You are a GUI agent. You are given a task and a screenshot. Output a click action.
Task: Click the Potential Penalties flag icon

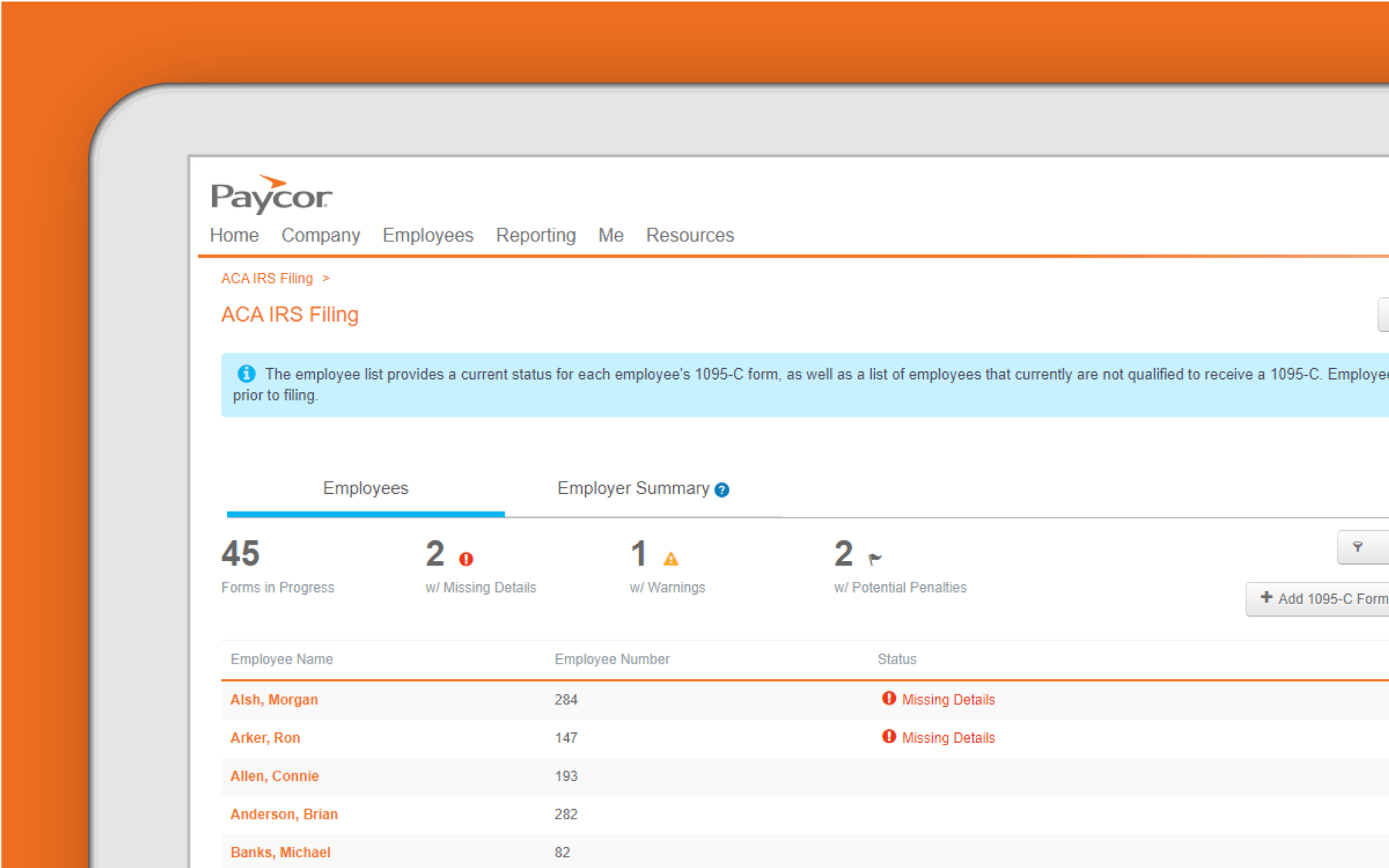click(x=874, y=559)
